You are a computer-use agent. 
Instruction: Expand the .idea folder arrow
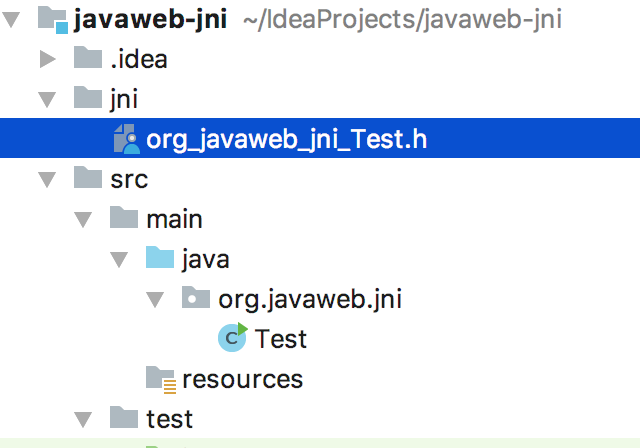pyautogui.click(x=47, y=59)
